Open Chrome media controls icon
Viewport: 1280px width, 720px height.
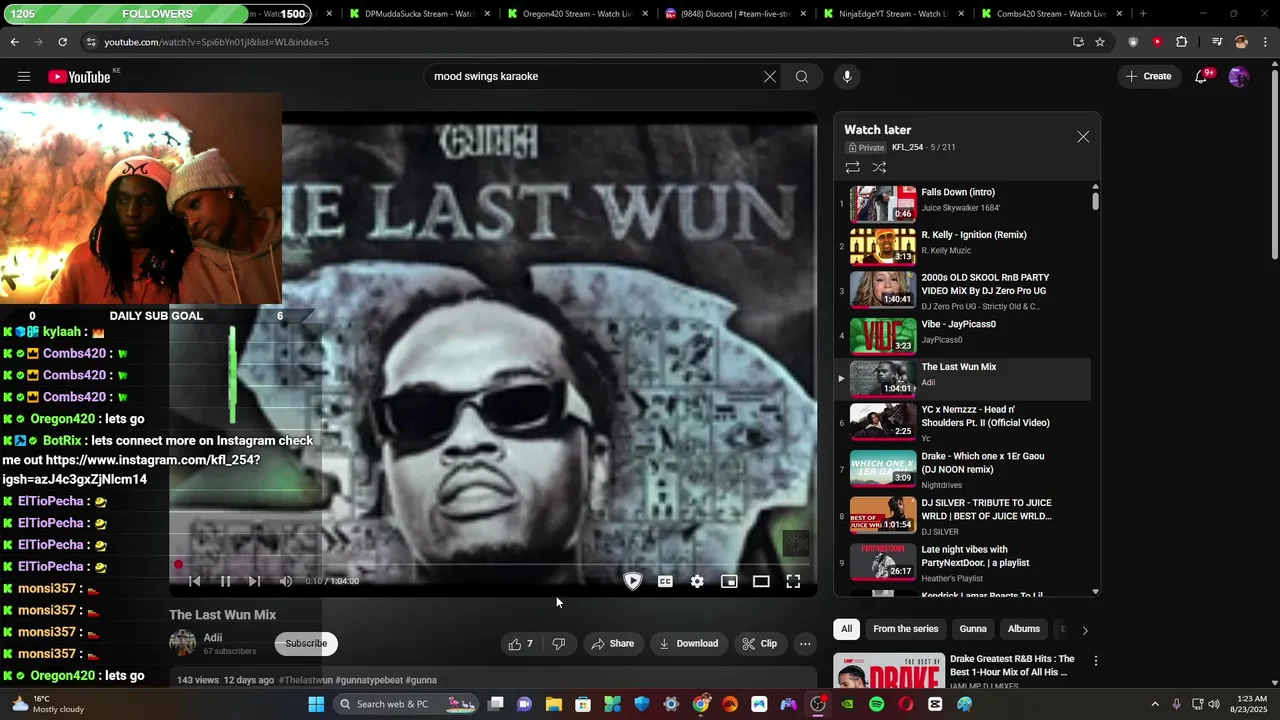click(1217, 42)
